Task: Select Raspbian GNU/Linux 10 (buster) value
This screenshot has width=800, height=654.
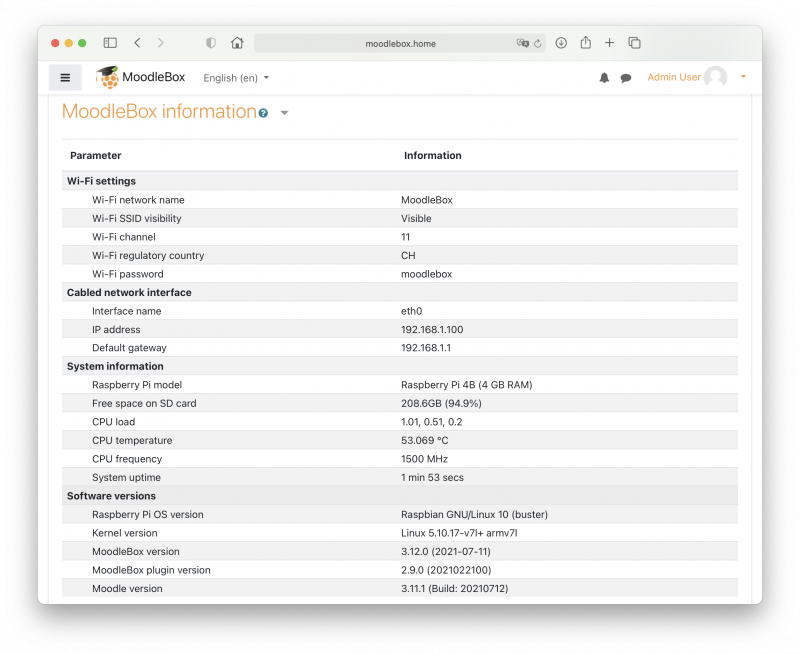Action: click(474, 515)
